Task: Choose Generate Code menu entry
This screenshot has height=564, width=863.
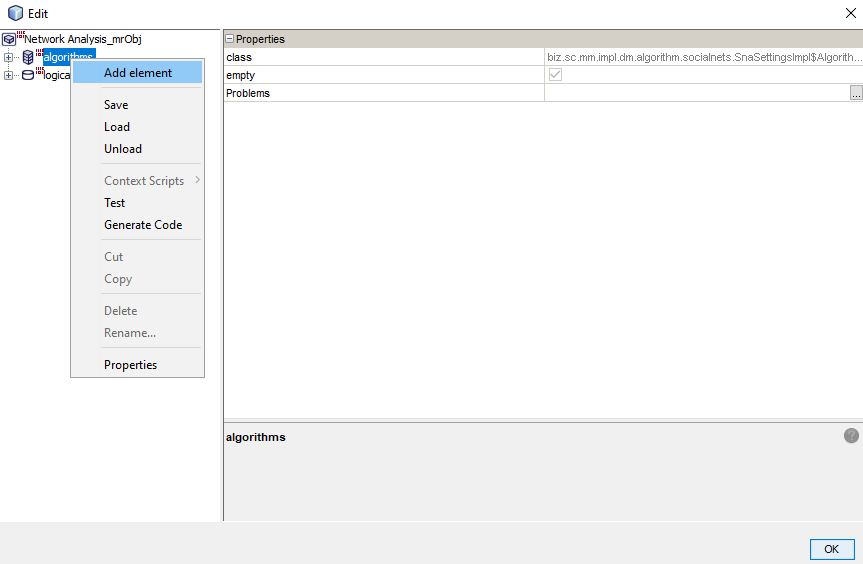Action: coord(143,225)
